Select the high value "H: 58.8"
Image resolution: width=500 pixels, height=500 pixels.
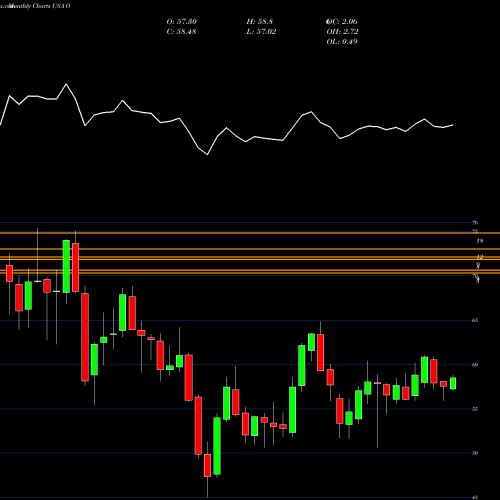260,22
